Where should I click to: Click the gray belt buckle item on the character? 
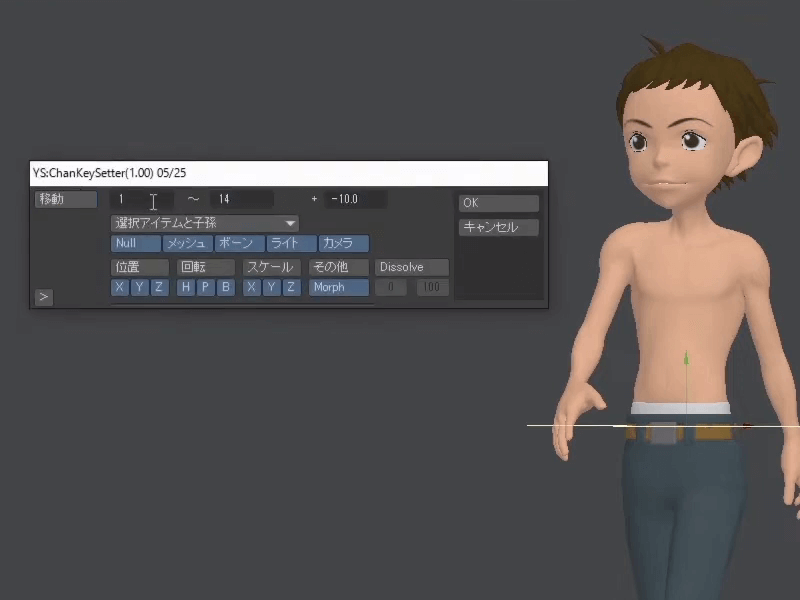(x=663, y=433)
